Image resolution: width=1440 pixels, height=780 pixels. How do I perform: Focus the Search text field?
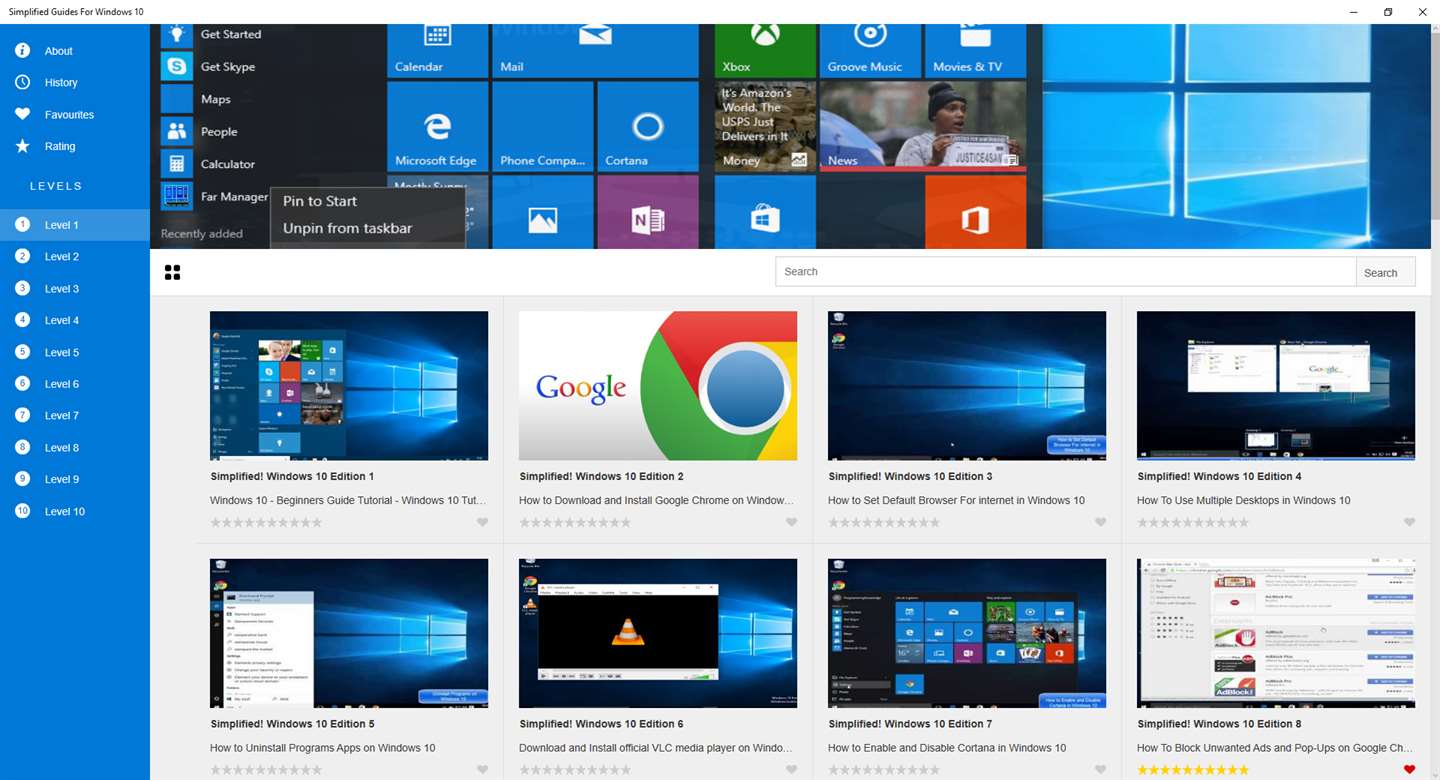click(1066, 272)
